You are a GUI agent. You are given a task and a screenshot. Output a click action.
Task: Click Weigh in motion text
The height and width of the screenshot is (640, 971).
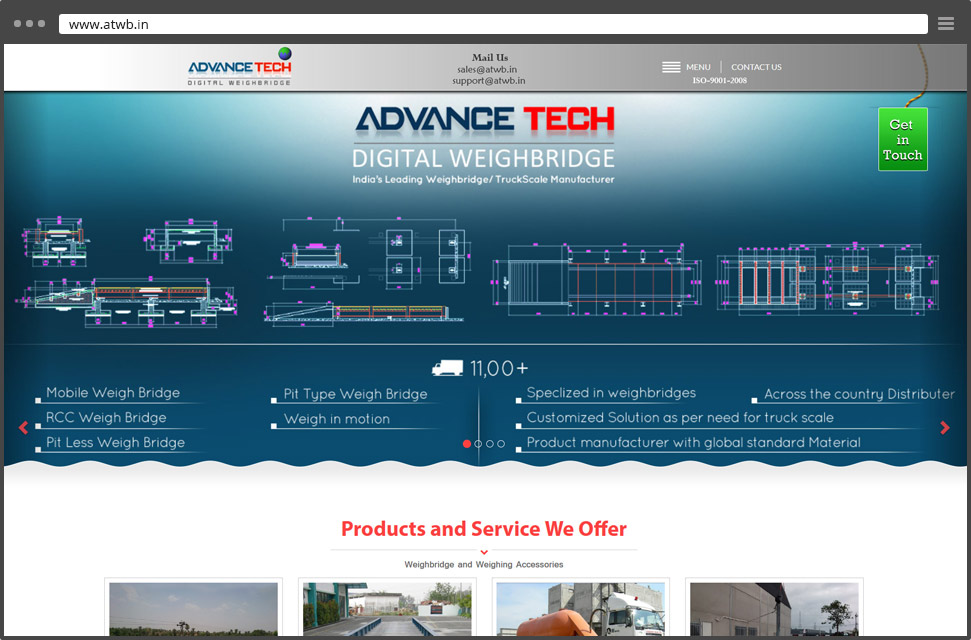(x=337, y=419)
